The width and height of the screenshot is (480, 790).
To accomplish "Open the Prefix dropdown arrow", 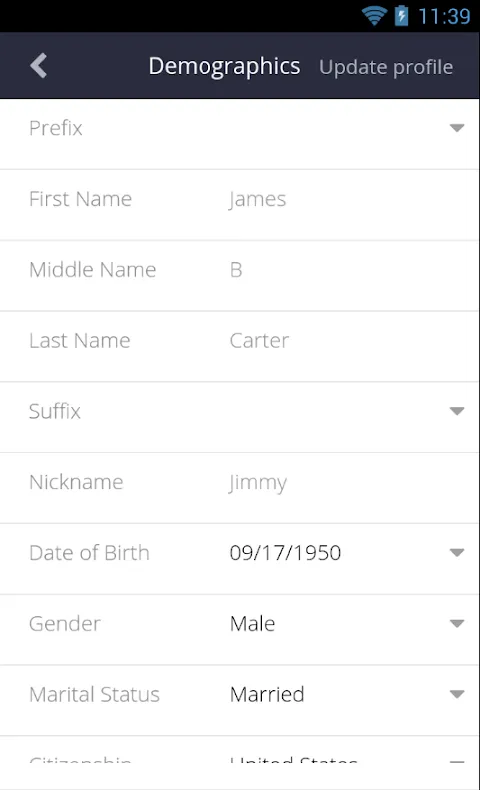I will click(457, 128).
